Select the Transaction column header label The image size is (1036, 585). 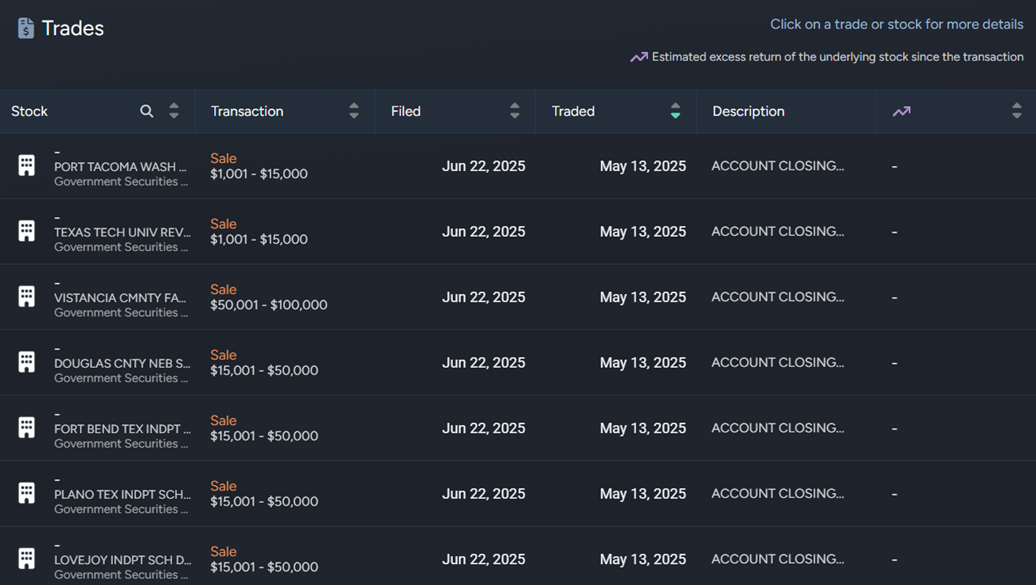tap(247, 111)
